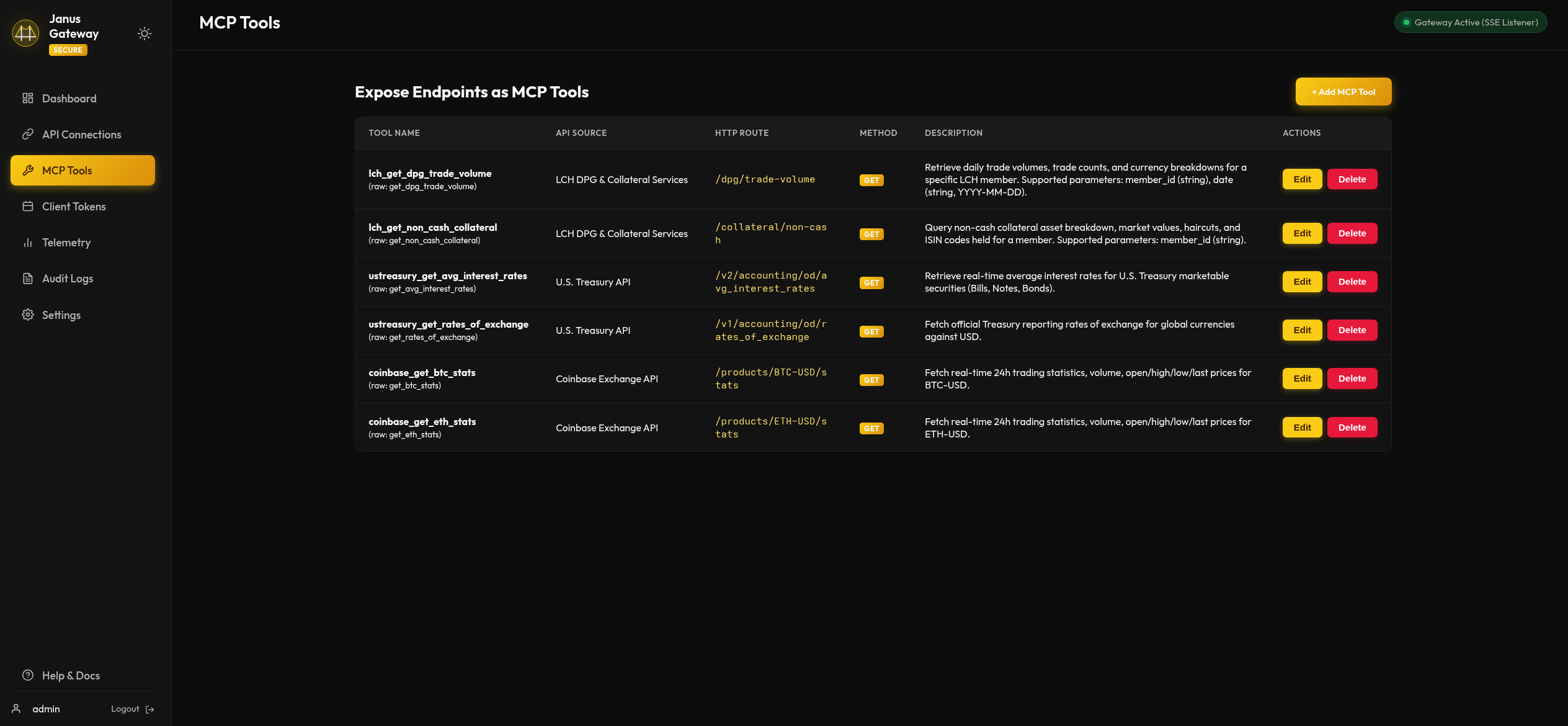Edit the coinbase_get_eth_stats tool
This screenshot has height=726, width=1568.
pos(1302,427)
